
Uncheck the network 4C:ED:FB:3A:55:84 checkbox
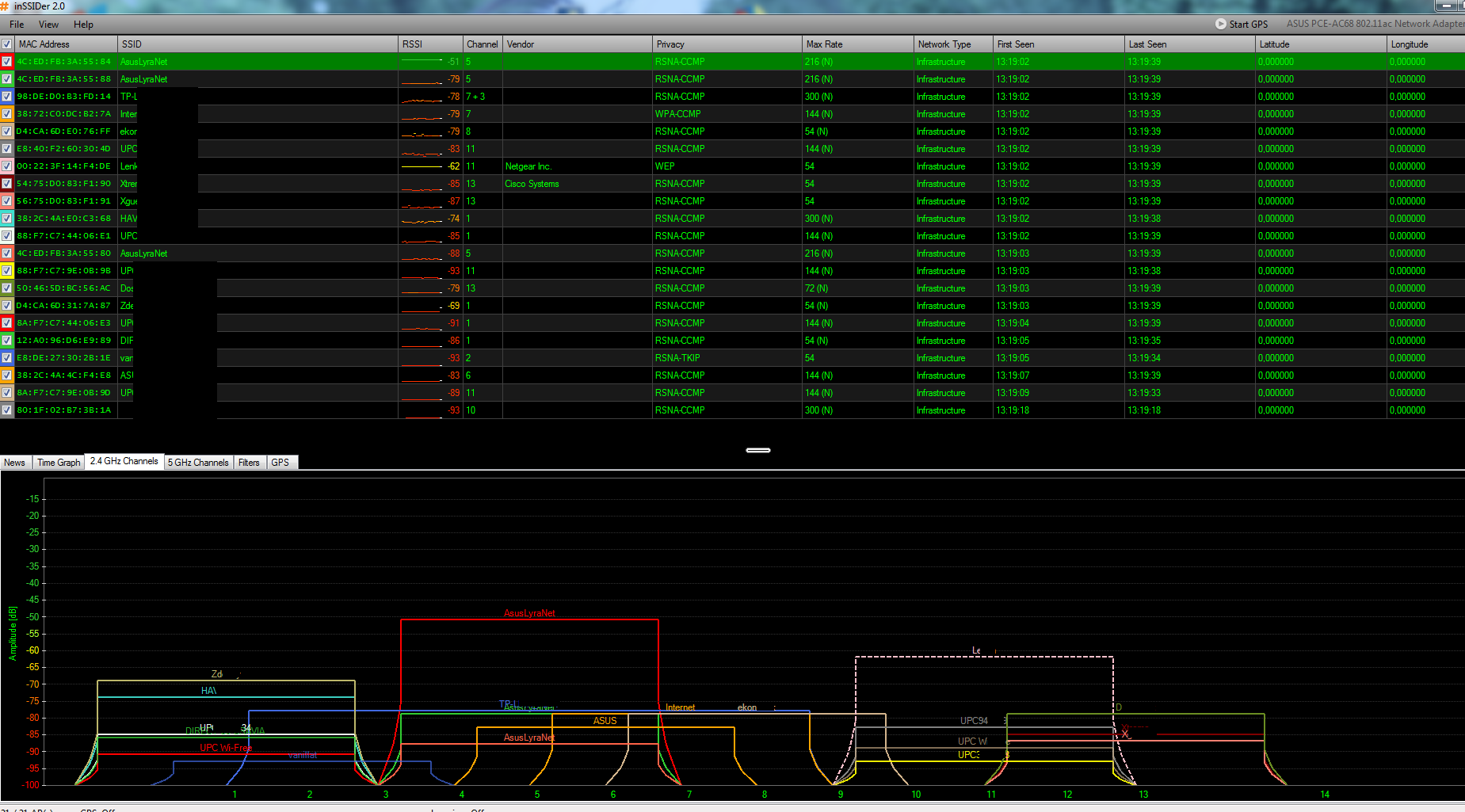(x=7, y=62)
